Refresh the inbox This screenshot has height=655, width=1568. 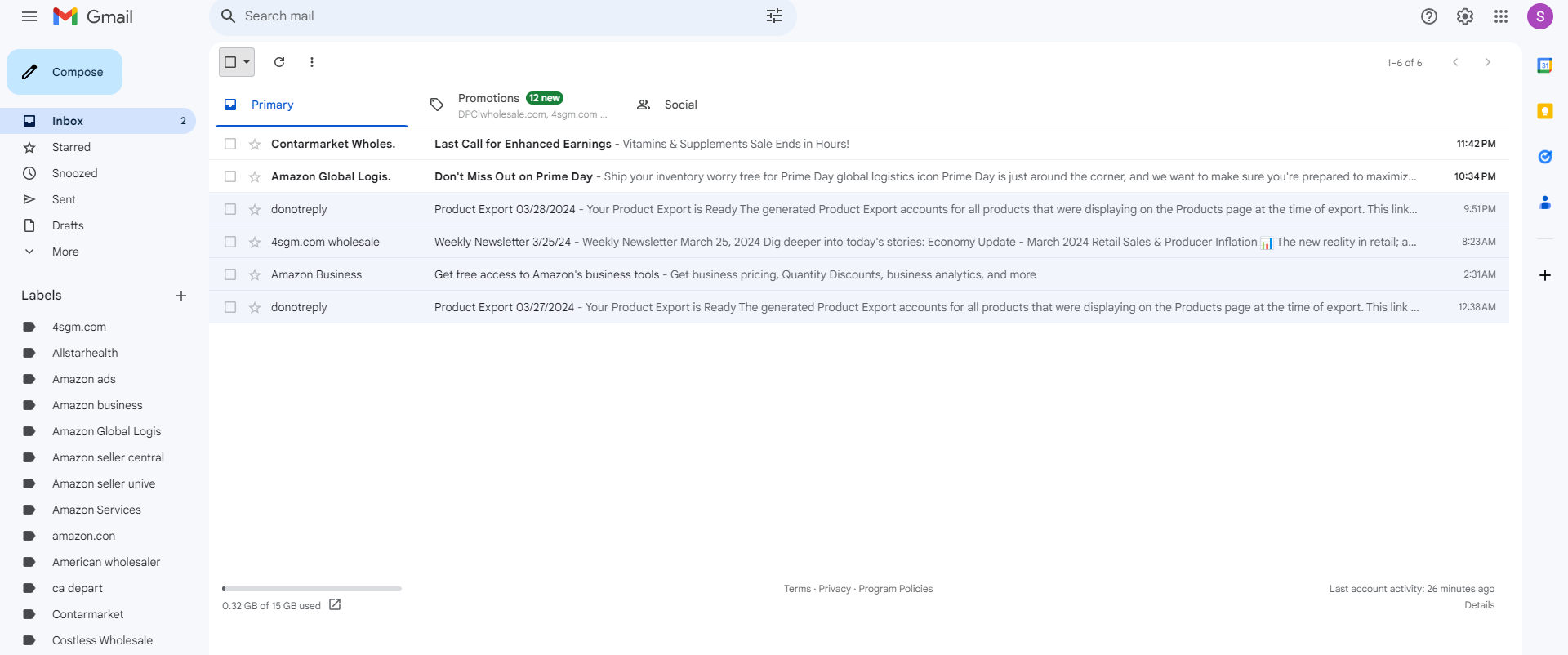[279, 62]
